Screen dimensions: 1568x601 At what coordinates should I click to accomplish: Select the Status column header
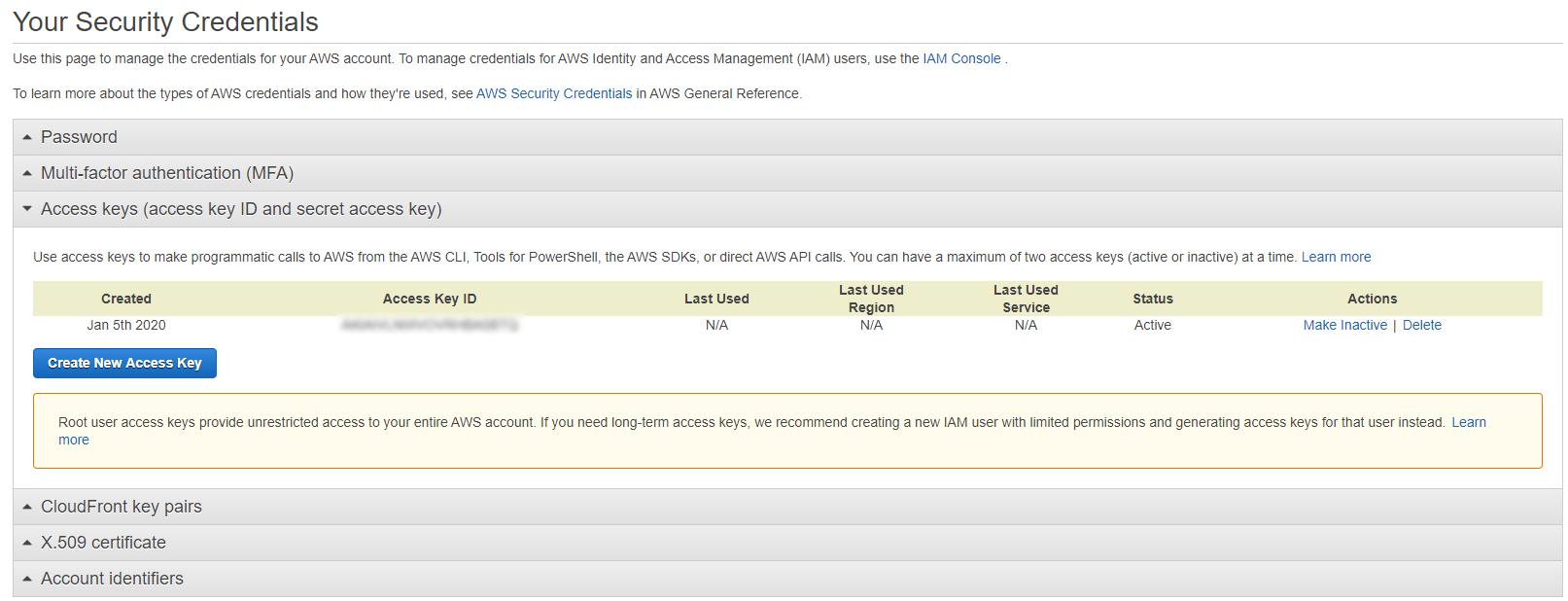tap(1153, 299)
